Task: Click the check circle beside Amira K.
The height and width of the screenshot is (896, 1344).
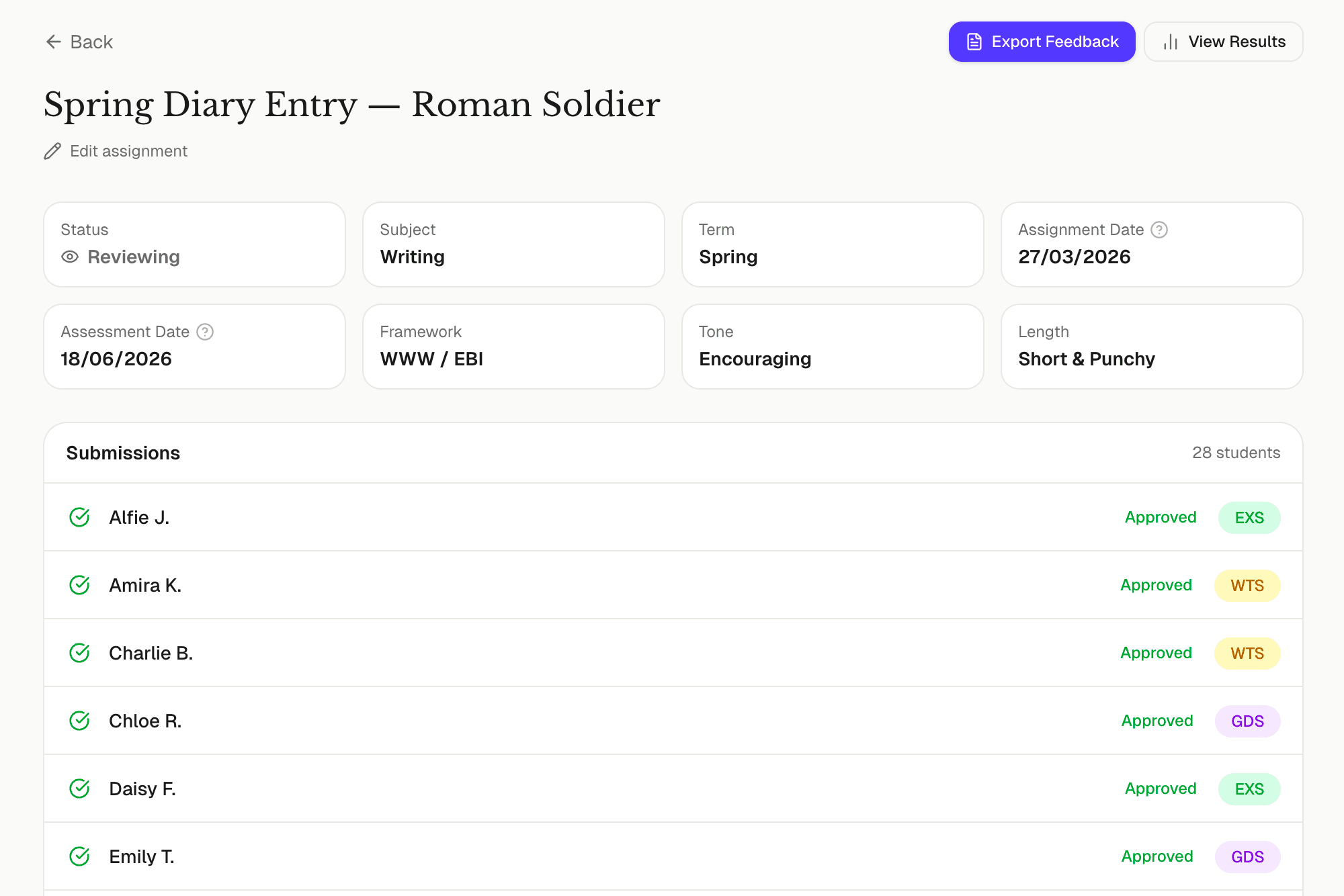Action: click(79, 585)
